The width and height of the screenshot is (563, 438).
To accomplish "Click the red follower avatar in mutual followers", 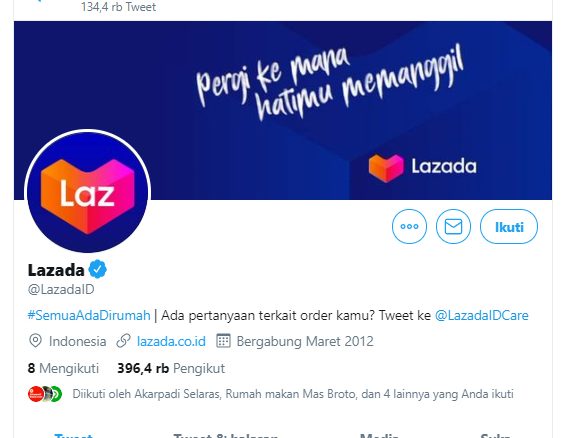I will 35,394.
